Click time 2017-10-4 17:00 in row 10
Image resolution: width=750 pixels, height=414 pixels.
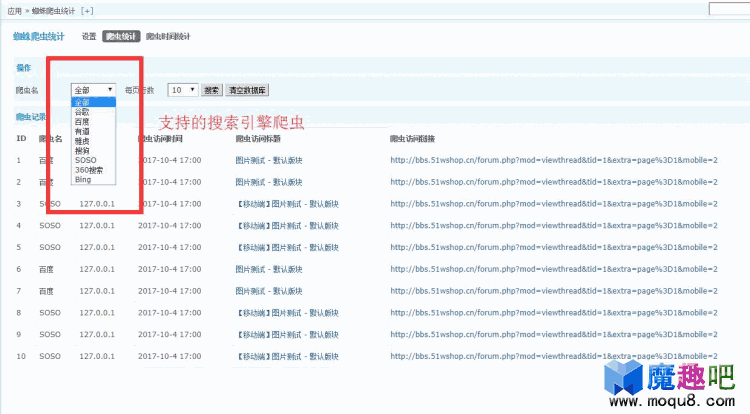pyautogui.click(x=169, y=356)
